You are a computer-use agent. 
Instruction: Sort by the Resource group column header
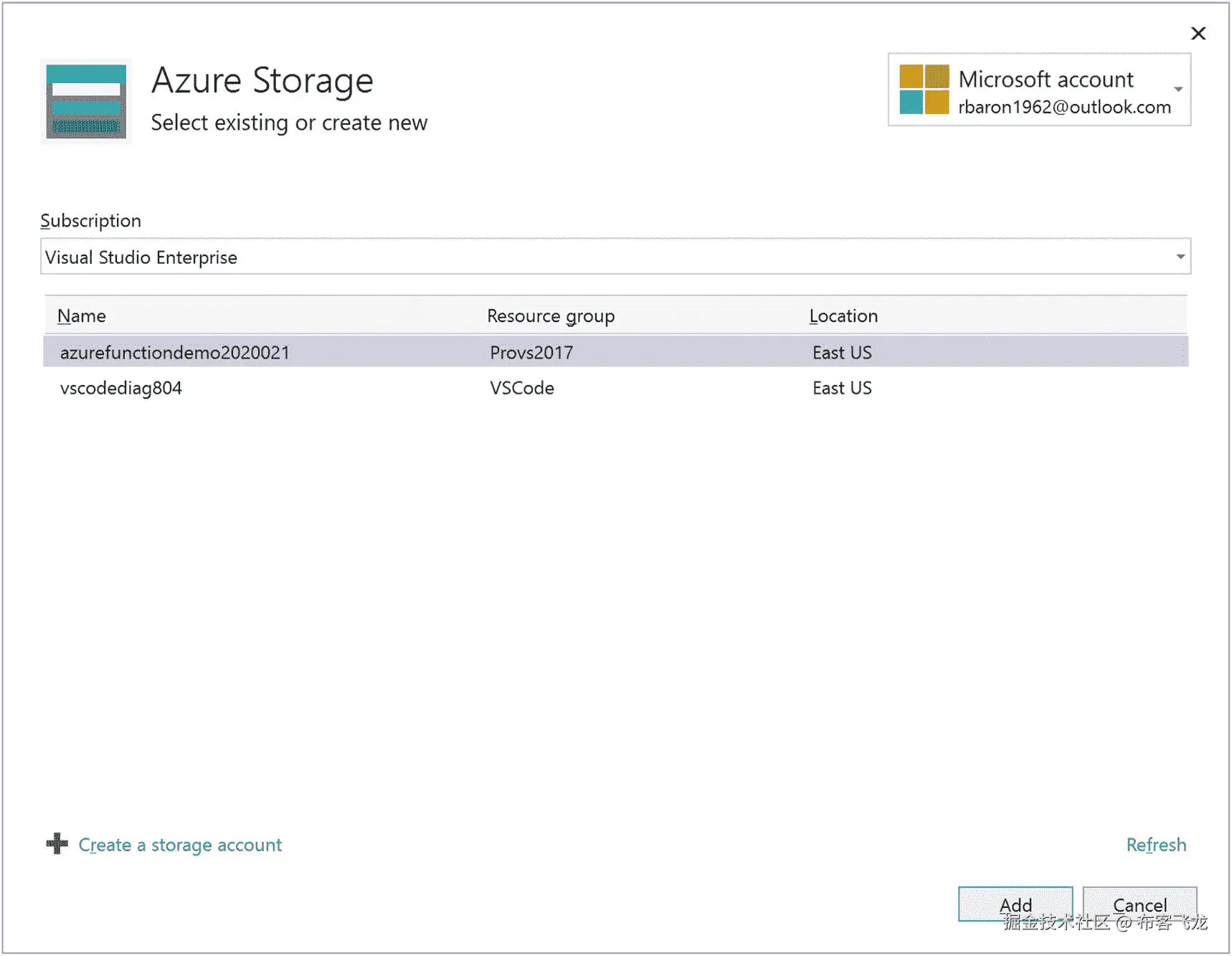[x=551, y=316]
